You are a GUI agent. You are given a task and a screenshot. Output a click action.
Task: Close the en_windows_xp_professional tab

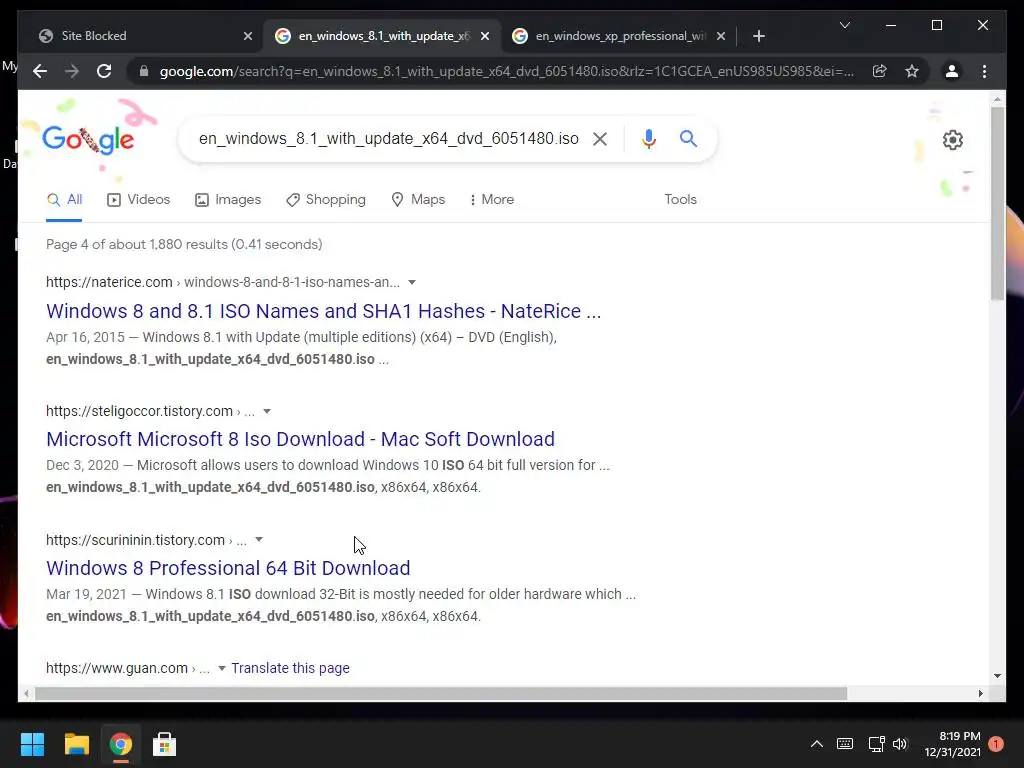pyautogui.click(x=721, y=36)
